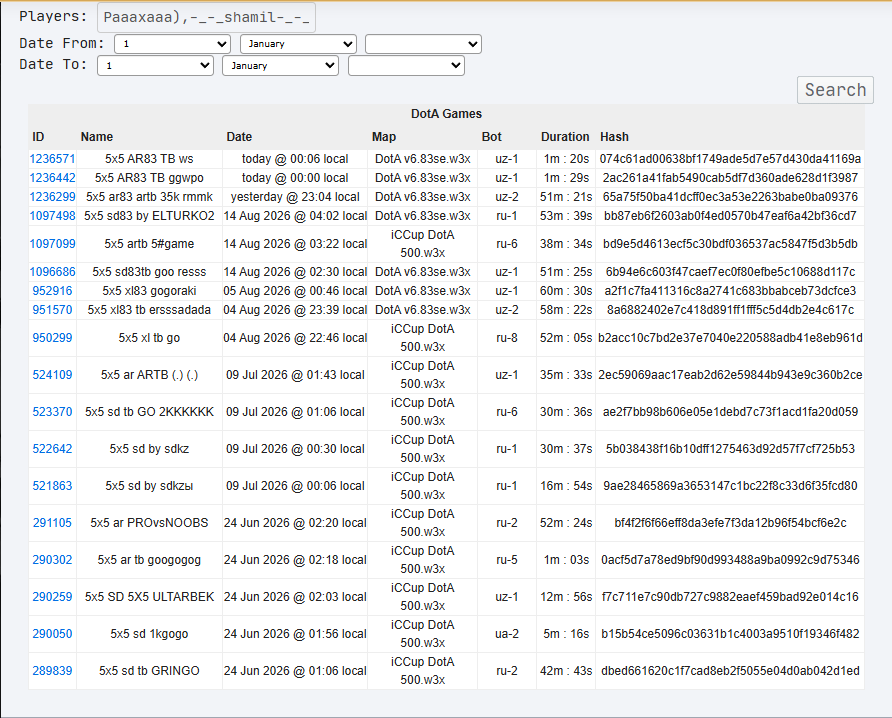Open the Date To day dropdown
This screenshot has height=718, width=892.
tap(155, 65)
